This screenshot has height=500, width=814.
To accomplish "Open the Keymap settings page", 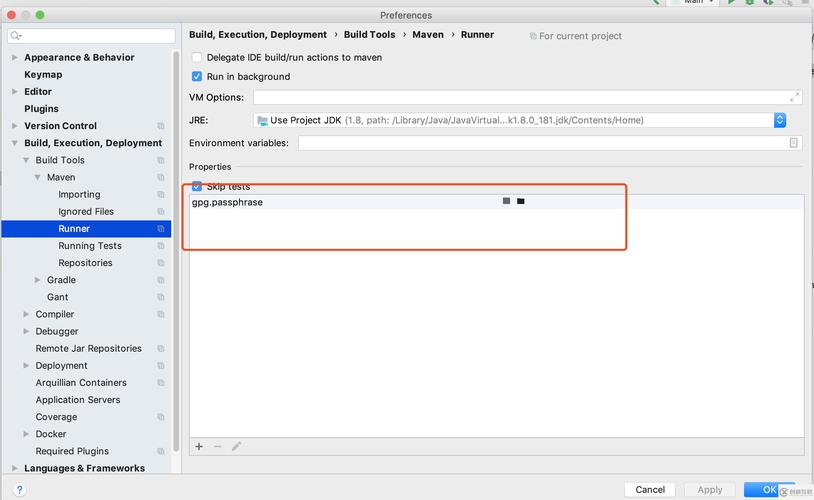I will [43, 75].
